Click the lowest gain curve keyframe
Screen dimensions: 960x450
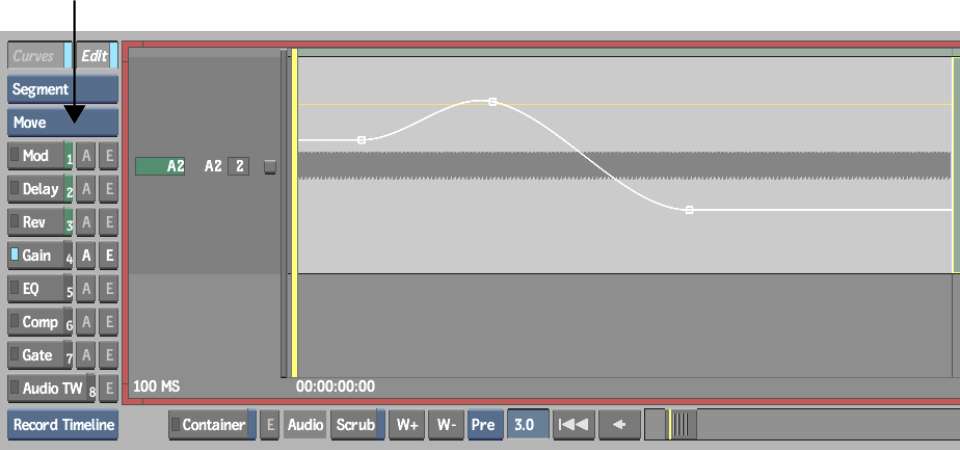[x=689, y=210]
